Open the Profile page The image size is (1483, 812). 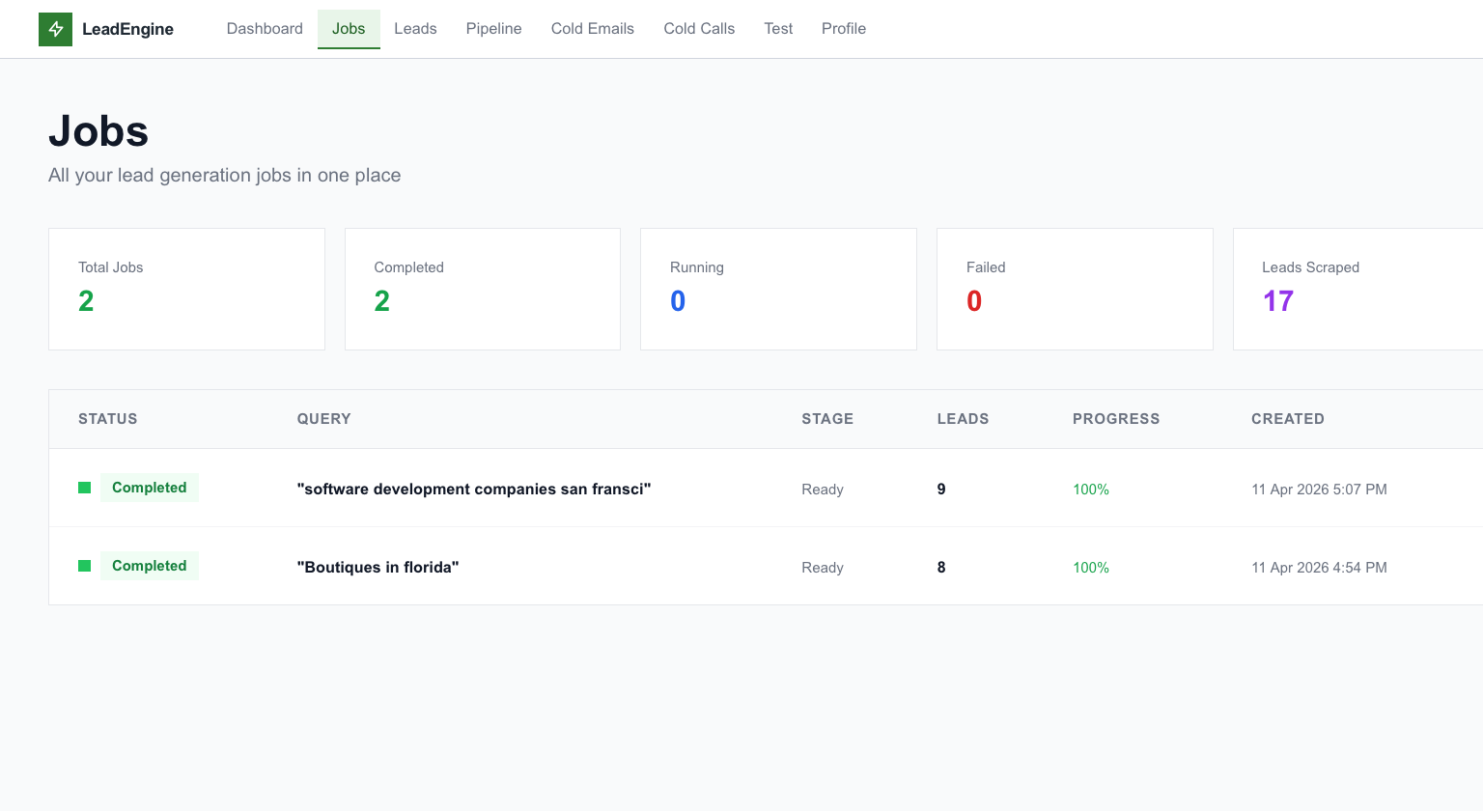tap(843, 29)
